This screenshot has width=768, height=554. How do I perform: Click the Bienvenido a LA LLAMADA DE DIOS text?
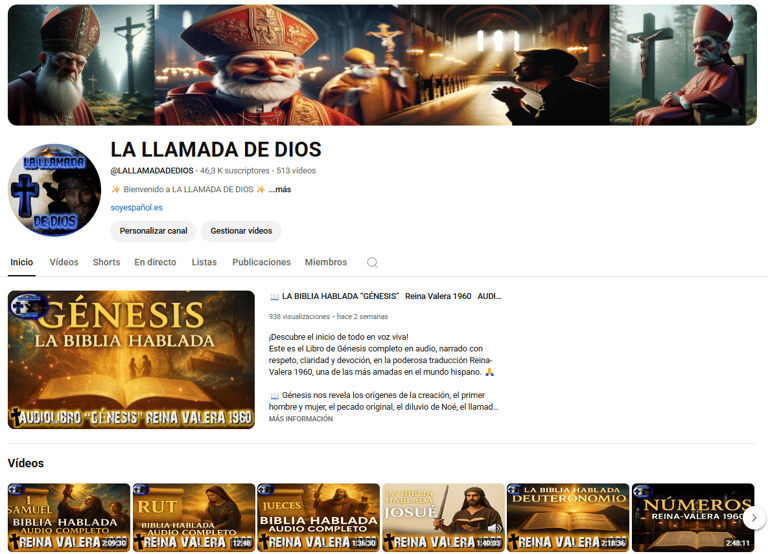(188, 190)
